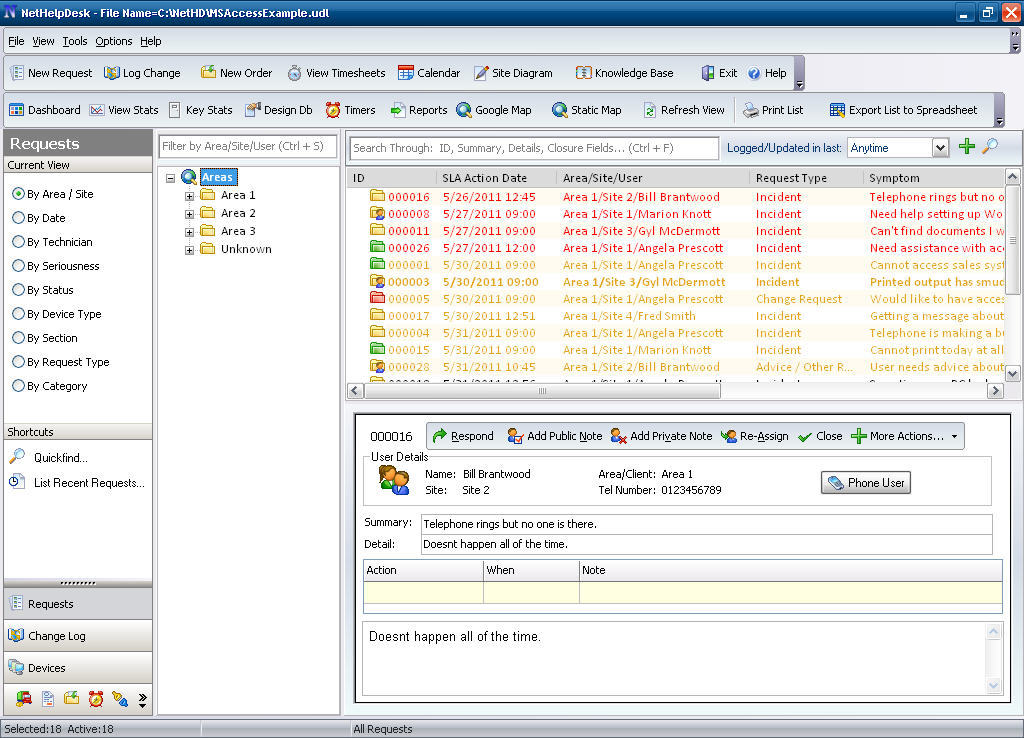Select the By Status view
Screen dimensions: 1024x738
(x=43, y=290)
